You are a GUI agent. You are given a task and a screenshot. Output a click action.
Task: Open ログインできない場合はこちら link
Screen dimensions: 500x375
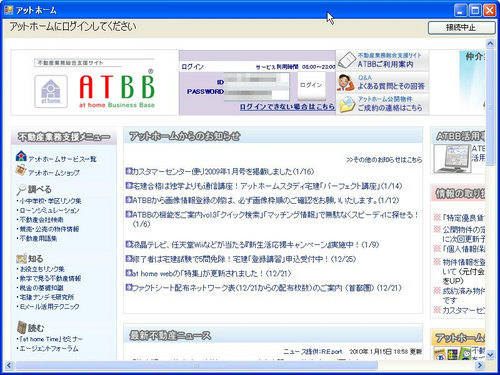[x=287, y=107]
